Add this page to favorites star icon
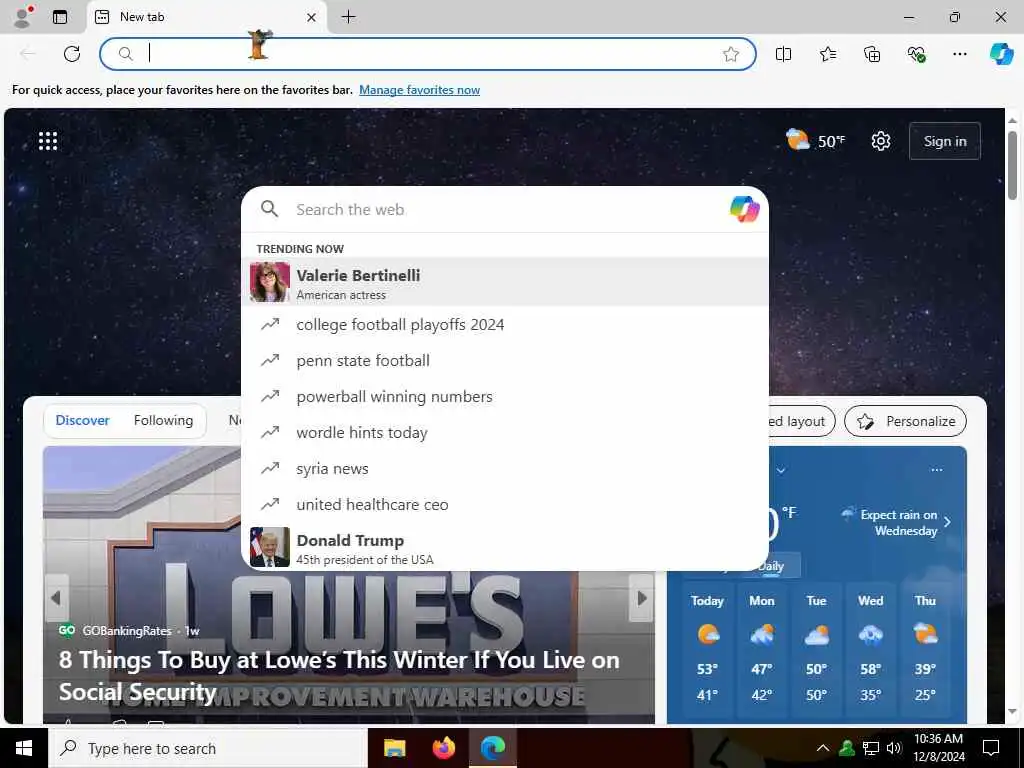Viewport: 1024px width, 768px height. (731, 54)
